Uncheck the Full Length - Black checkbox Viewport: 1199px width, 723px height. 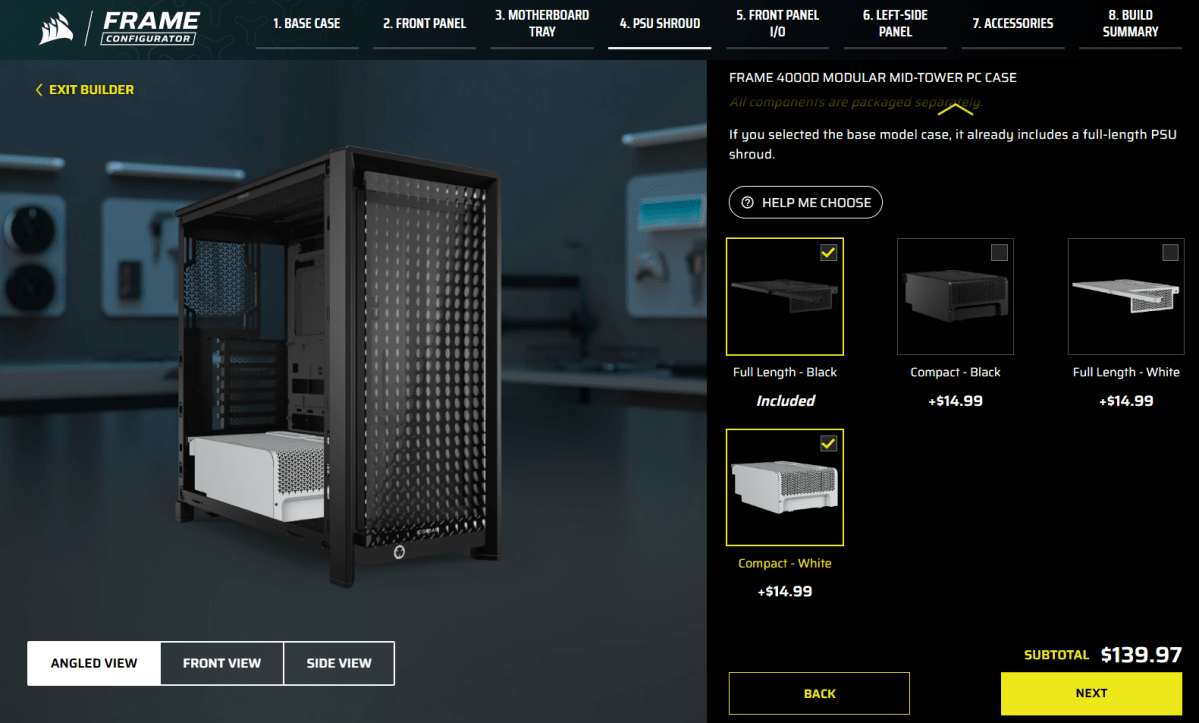pyautogui.click(x=828, y=253)
